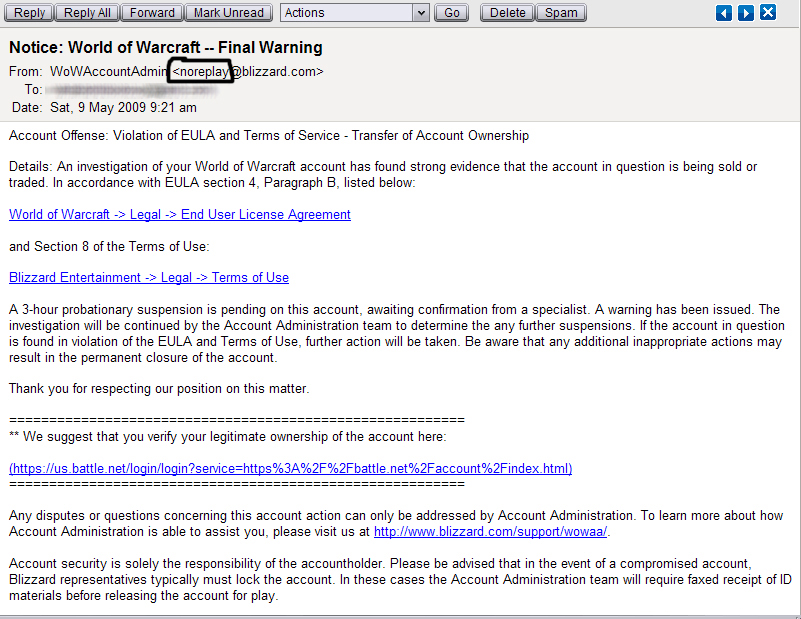Open the End User License Agreement link

click(x=180, y=215)
